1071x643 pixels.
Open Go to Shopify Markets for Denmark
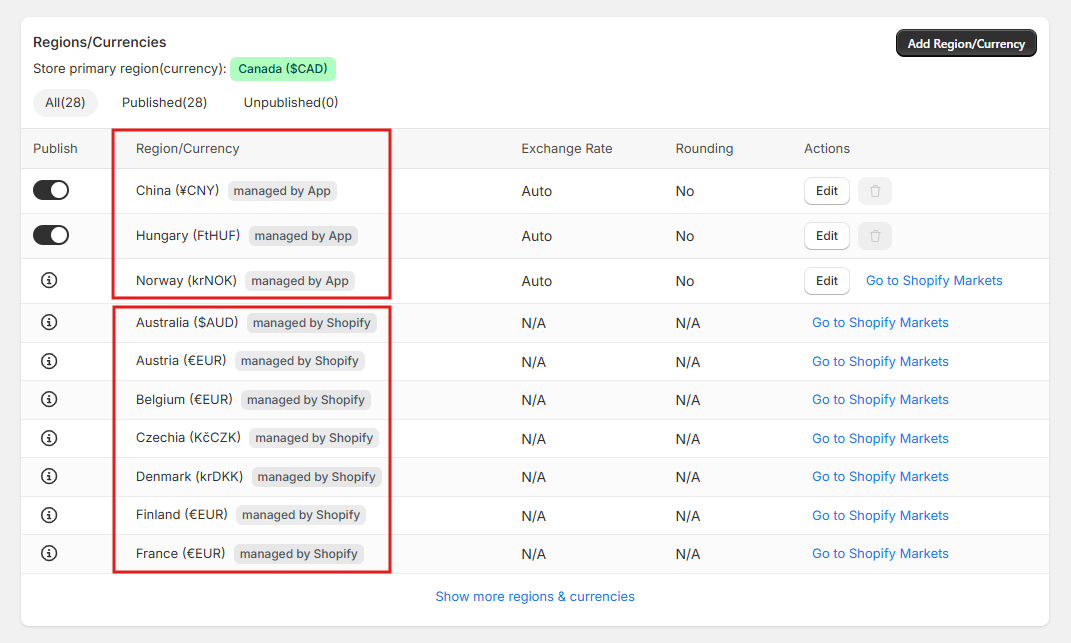[x=880, y=477]
